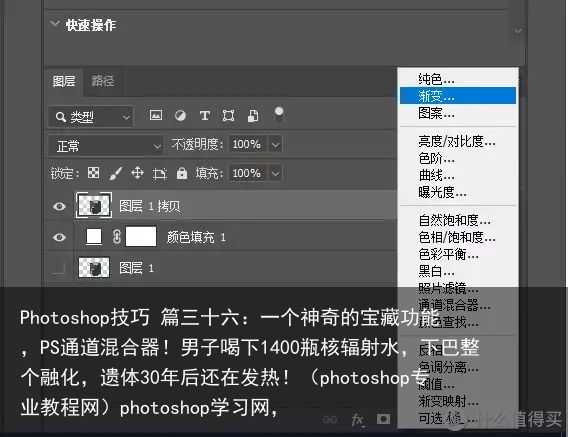
Task: Lock artboard nesting icon
Action: (159, 174)
